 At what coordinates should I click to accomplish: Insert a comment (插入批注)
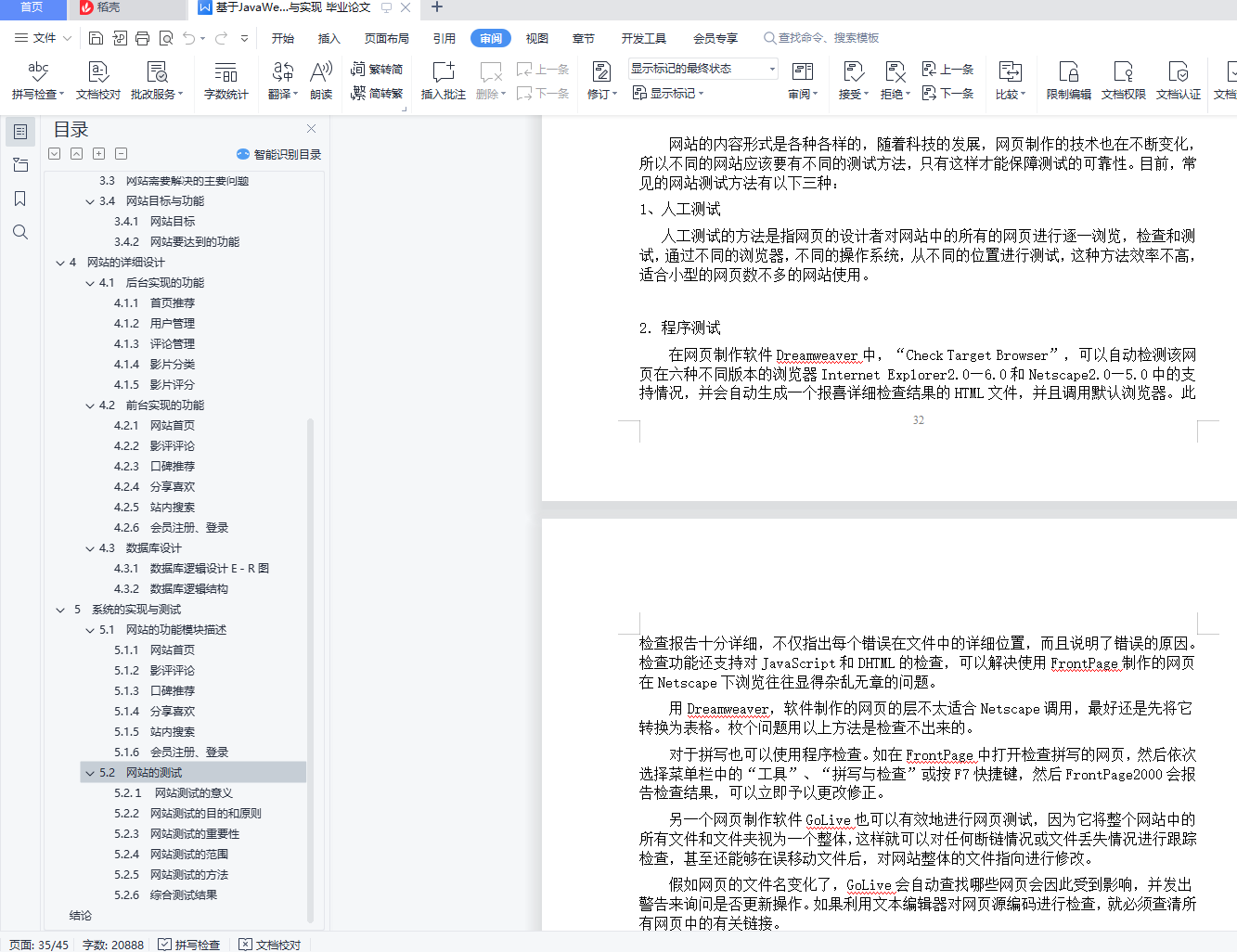click(444, 81)
